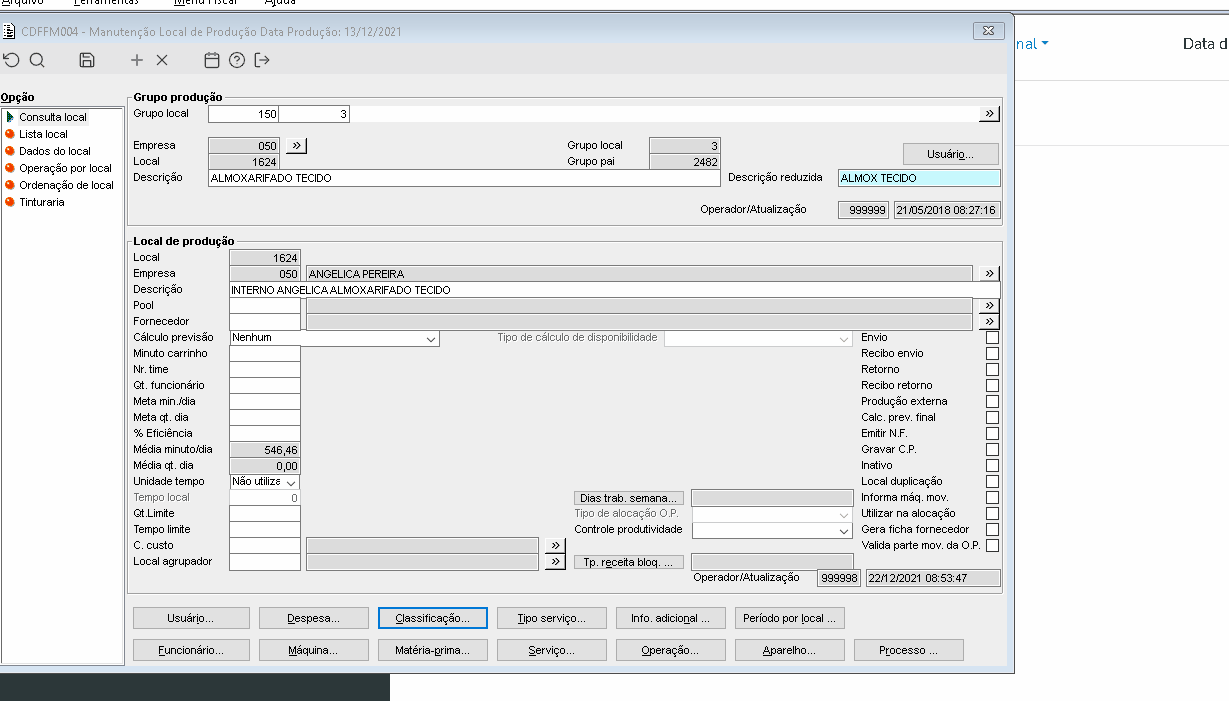Click the Período por local button
1229x701 pixels.
tap(790, 618)
